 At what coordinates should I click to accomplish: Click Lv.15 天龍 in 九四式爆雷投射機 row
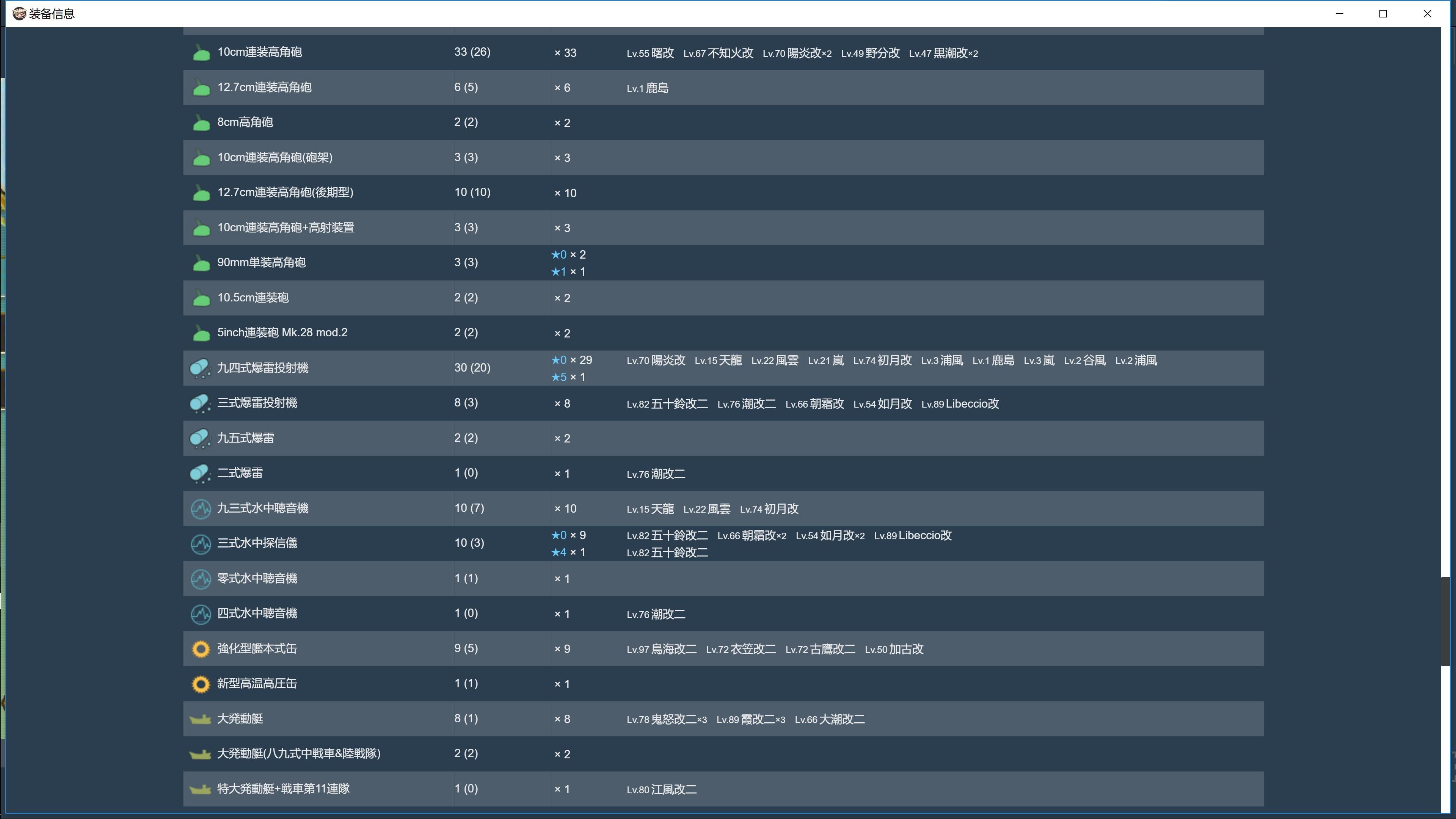point(718,361)
